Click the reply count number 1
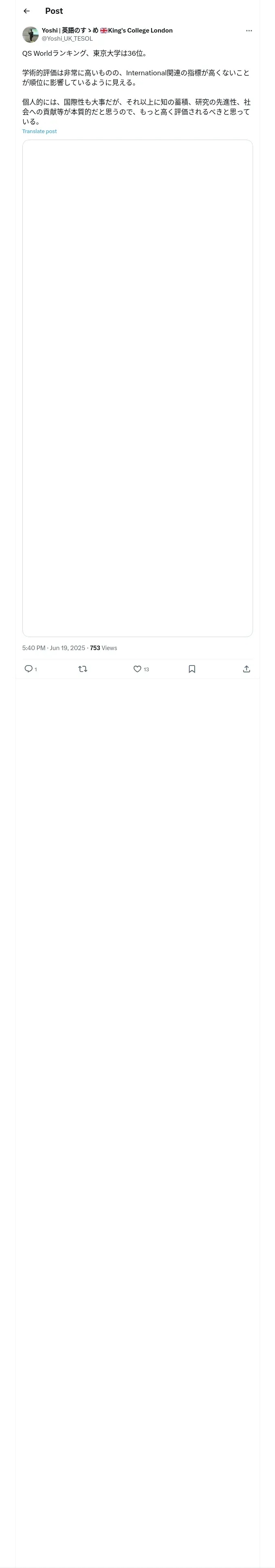This screenshot has width=275, height=1568. (x=36, y=670)
